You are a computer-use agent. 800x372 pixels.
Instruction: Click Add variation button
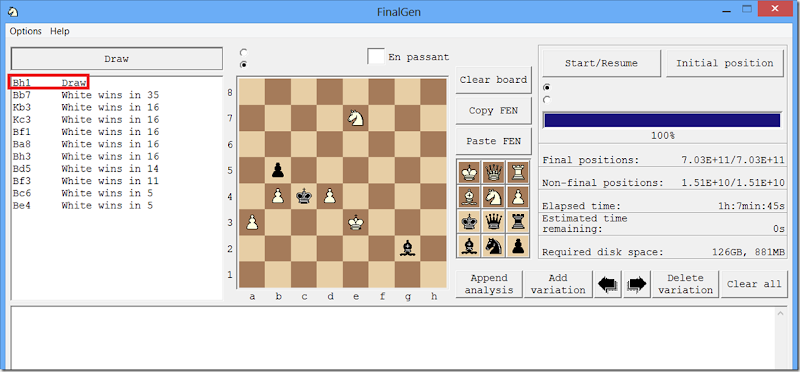[558, 284]
